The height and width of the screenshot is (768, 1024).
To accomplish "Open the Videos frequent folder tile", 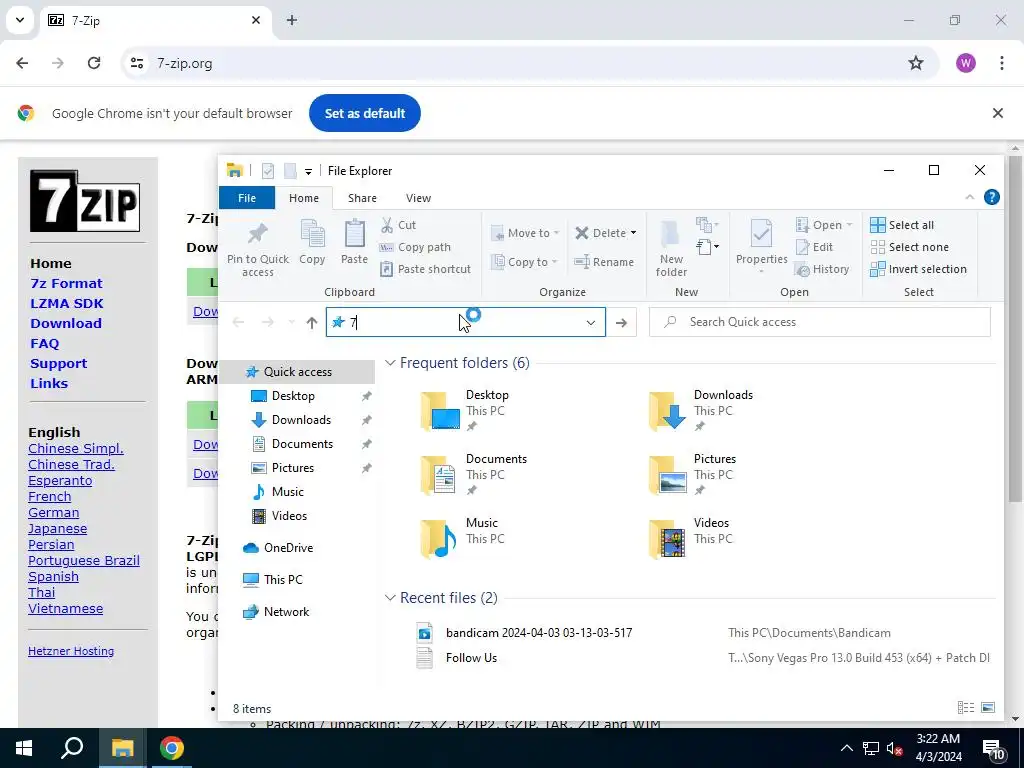I will [692, 539].
